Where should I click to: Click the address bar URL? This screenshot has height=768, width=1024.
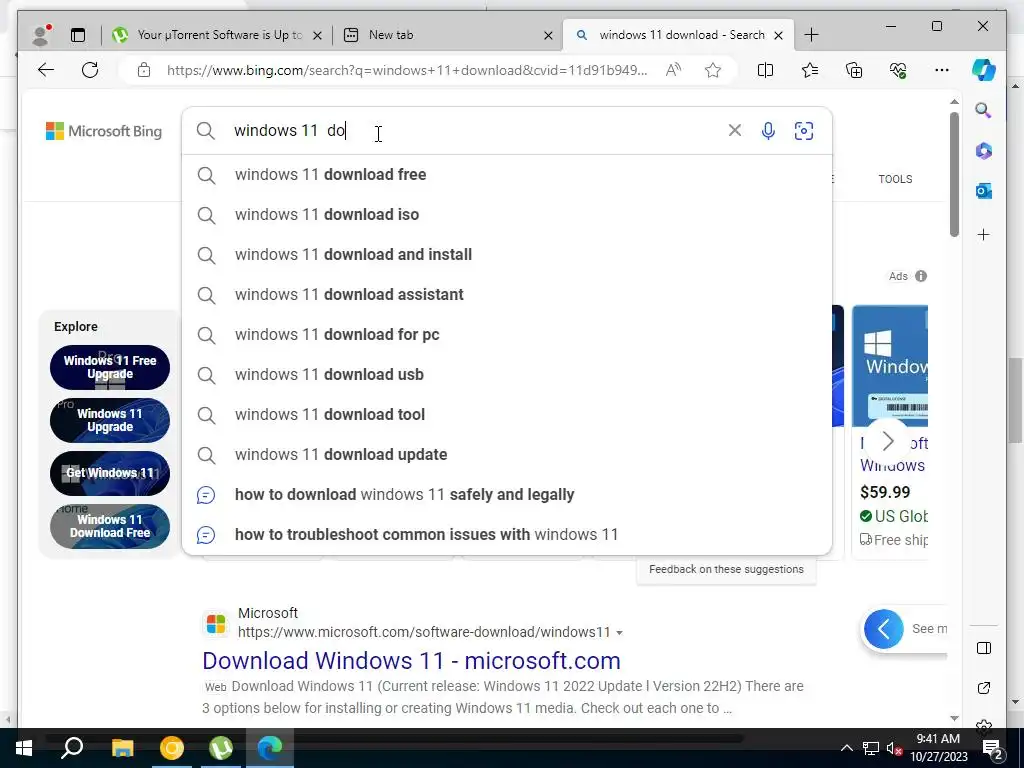point(407,70)
